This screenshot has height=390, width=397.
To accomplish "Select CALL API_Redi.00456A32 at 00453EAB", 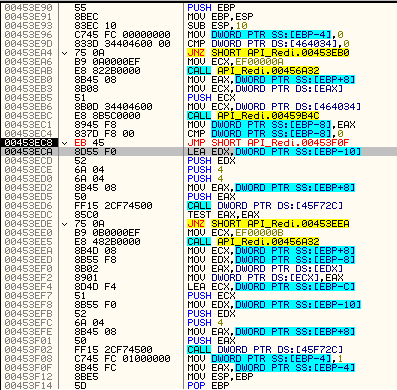I will [253, 70].
